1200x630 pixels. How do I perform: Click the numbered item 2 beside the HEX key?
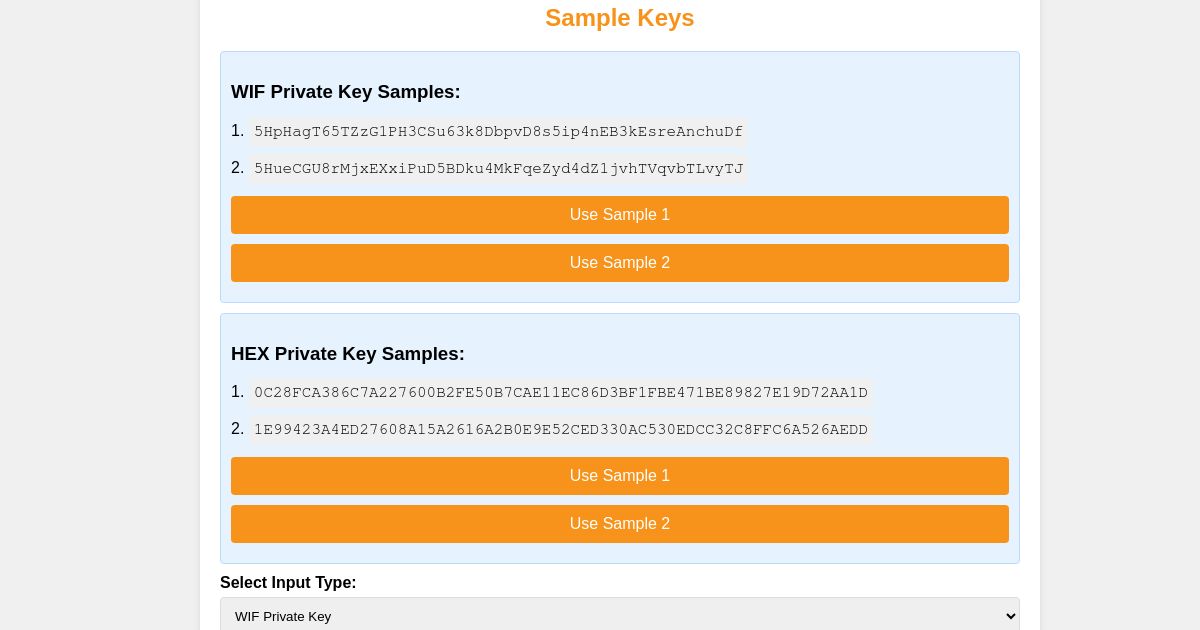pyautogui.click(x=238, y=429)
